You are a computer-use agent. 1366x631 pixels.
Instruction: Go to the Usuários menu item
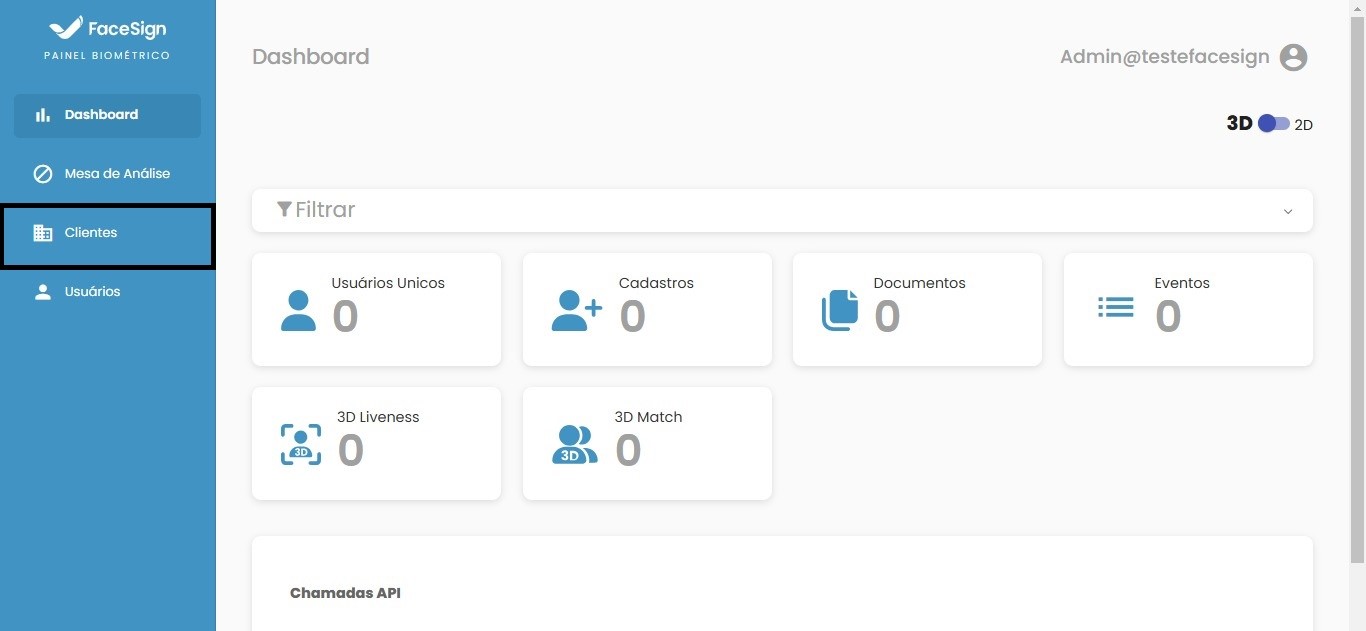[92, 292]
